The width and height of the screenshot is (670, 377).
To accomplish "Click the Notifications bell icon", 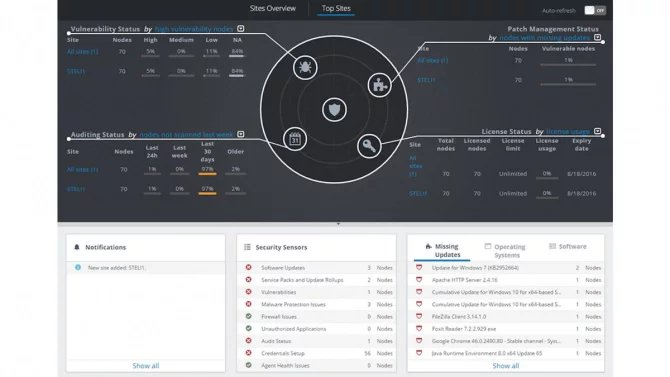I will (77, 247).
